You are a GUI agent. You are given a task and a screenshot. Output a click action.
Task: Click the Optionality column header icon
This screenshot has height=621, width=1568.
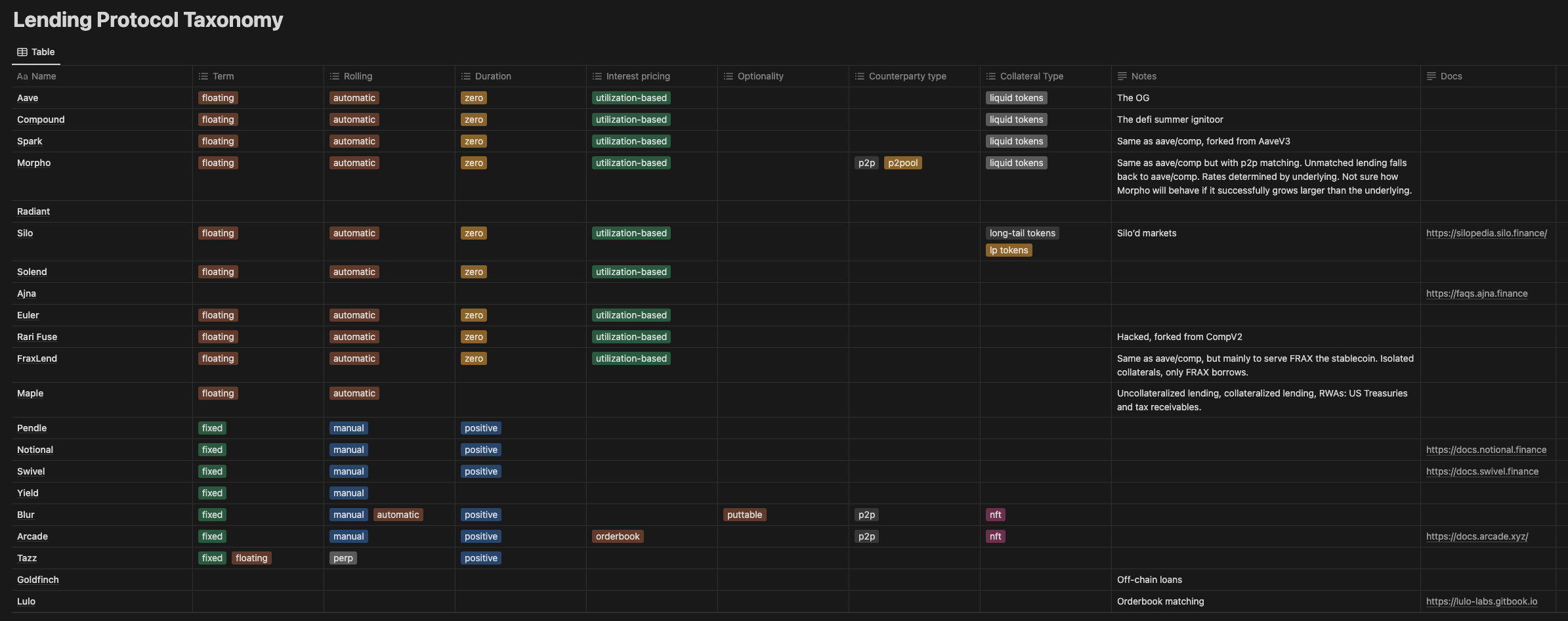tap(727, 76)
